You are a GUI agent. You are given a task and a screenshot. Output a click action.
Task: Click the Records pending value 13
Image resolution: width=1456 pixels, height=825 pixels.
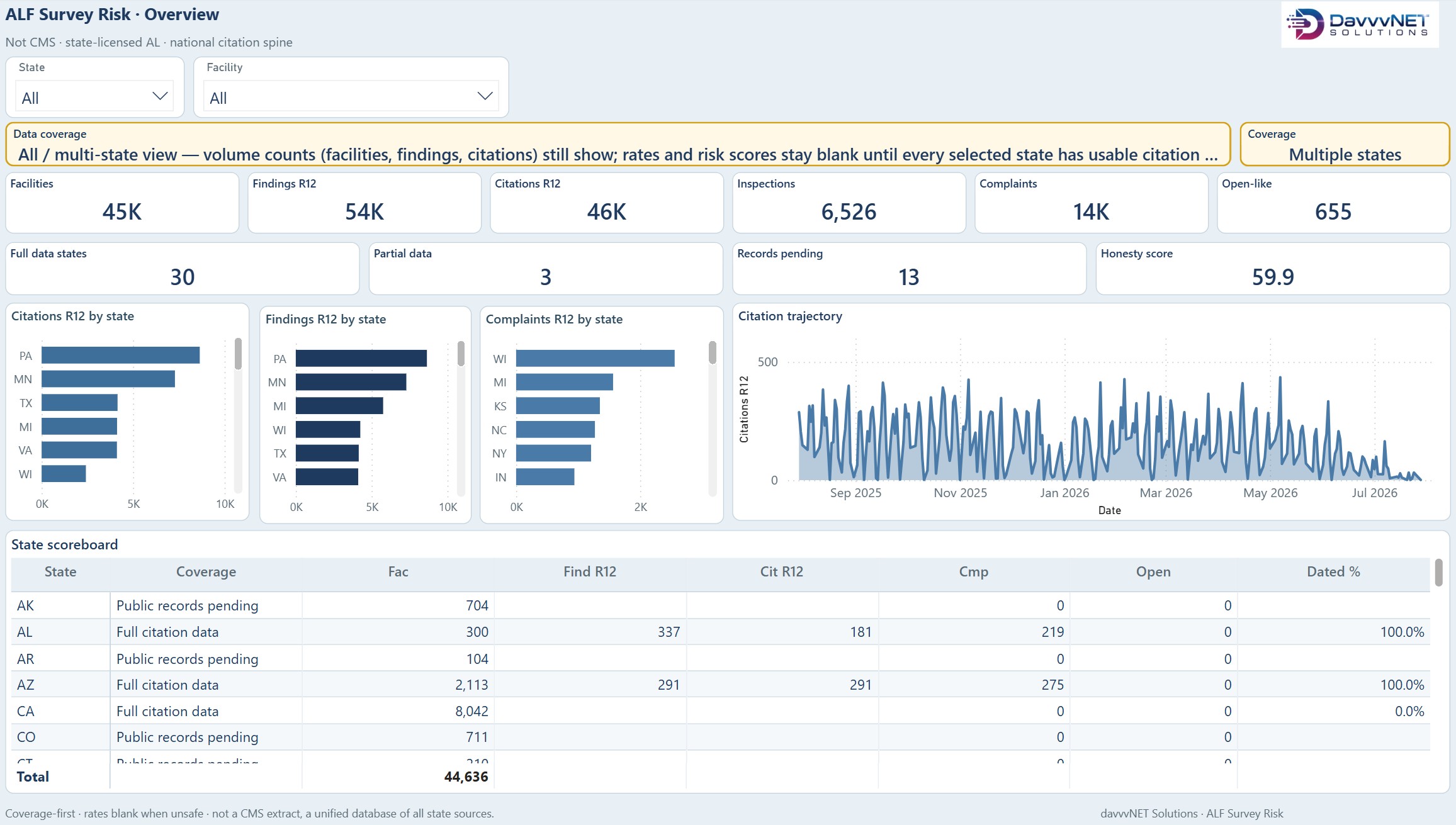[909, 277]
